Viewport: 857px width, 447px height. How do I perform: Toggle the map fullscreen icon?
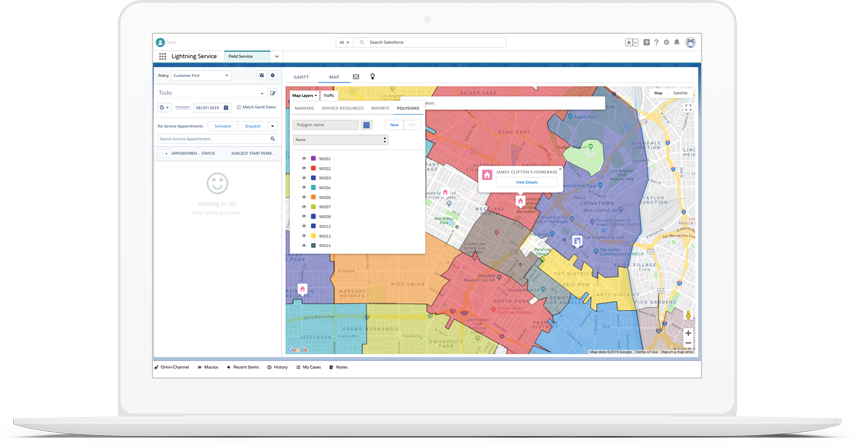coord(688,108)
